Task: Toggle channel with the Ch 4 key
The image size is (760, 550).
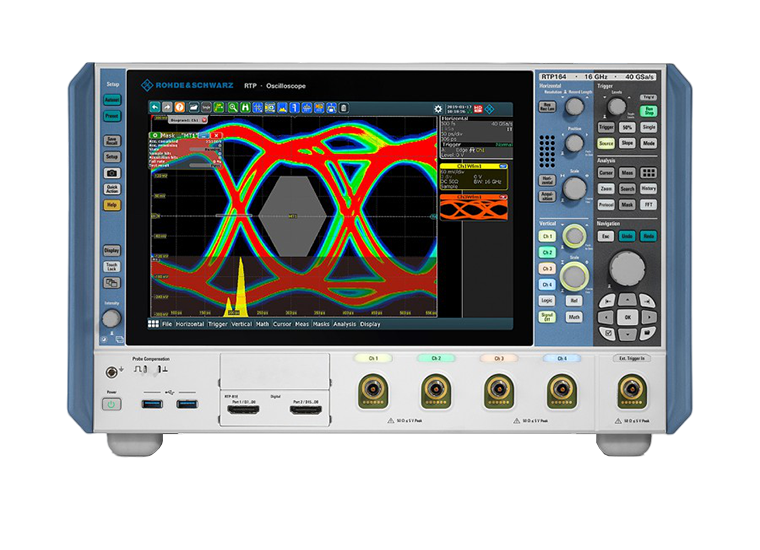Action: tap(547, 284)
